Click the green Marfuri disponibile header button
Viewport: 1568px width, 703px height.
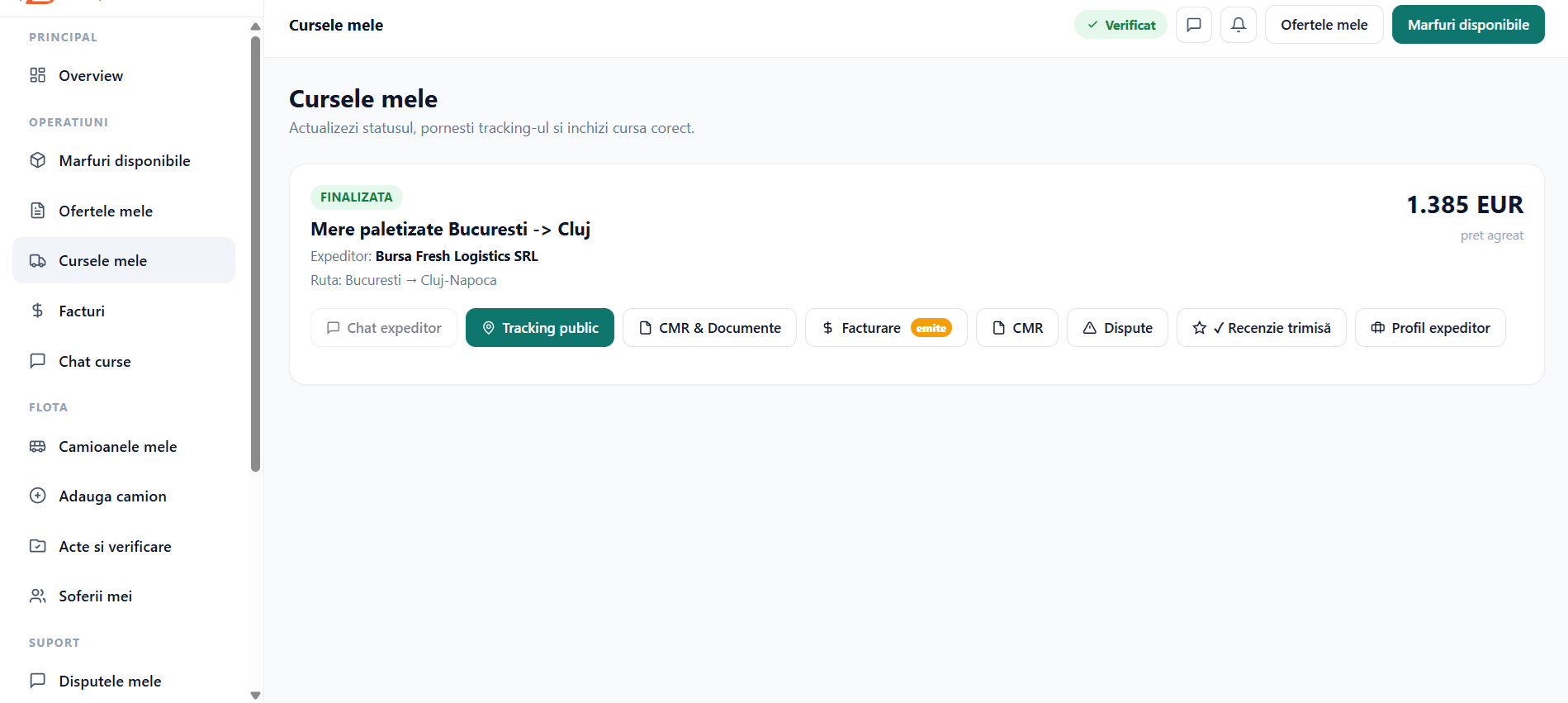1468,25
